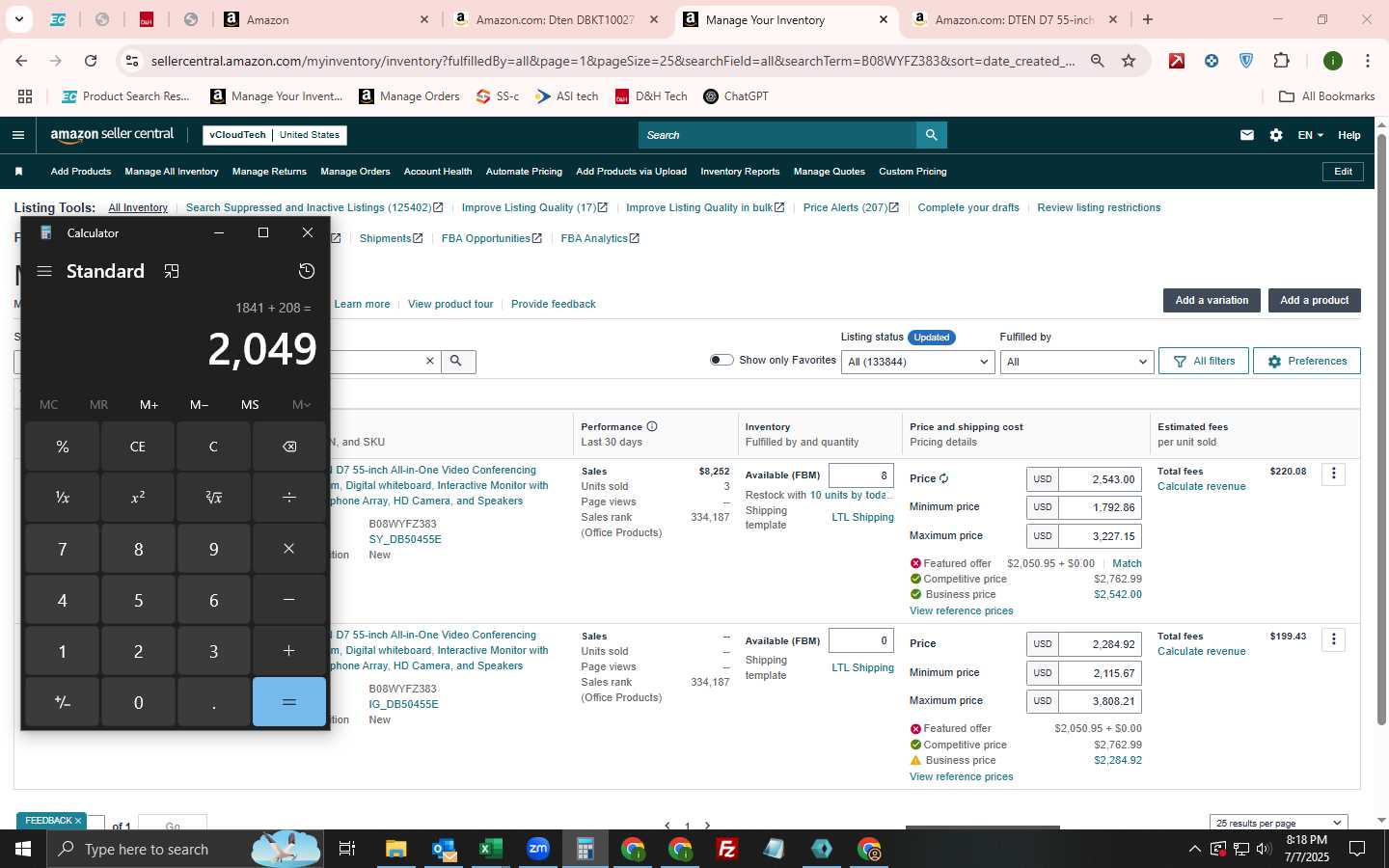The width and height of the screenshot is (1389, 868).
Task: Open Manage Orders menu item
Action: click(355, 172)
